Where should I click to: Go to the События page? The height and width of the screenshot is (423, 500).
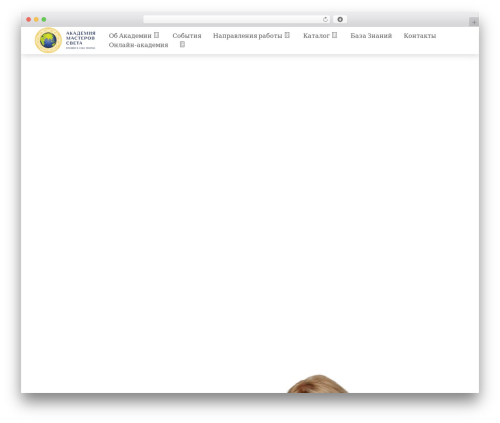[187, 36]
